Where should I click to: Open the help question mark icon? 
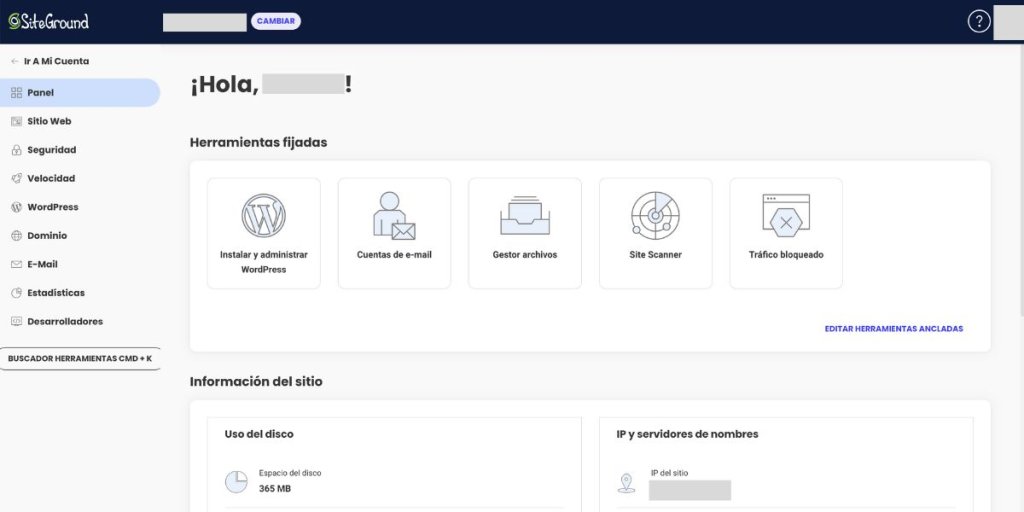coord(978,22)
